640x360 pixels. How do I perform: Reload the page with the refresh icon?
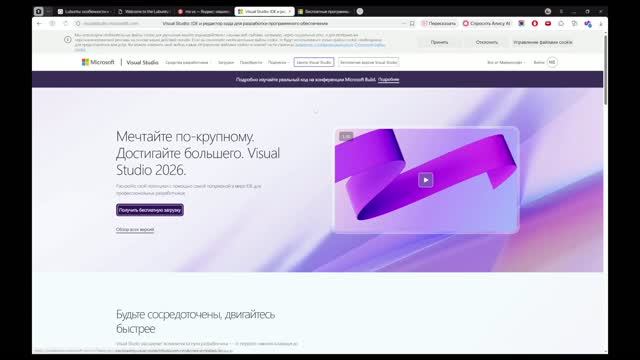pos(66,24)
